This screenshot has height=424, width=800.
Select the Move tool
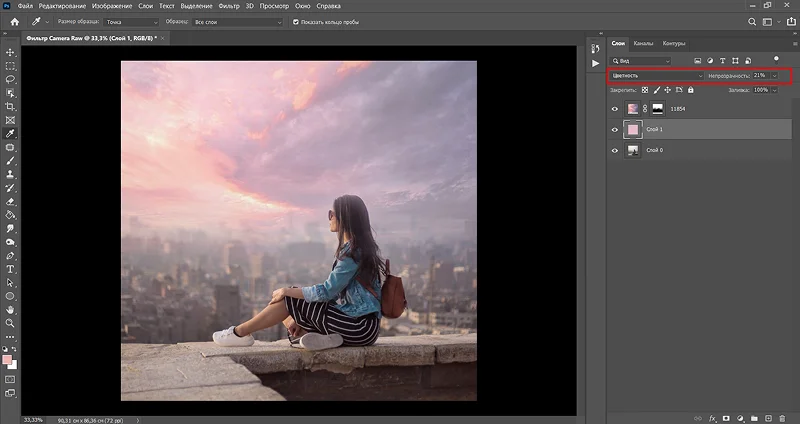pos(10,53)
